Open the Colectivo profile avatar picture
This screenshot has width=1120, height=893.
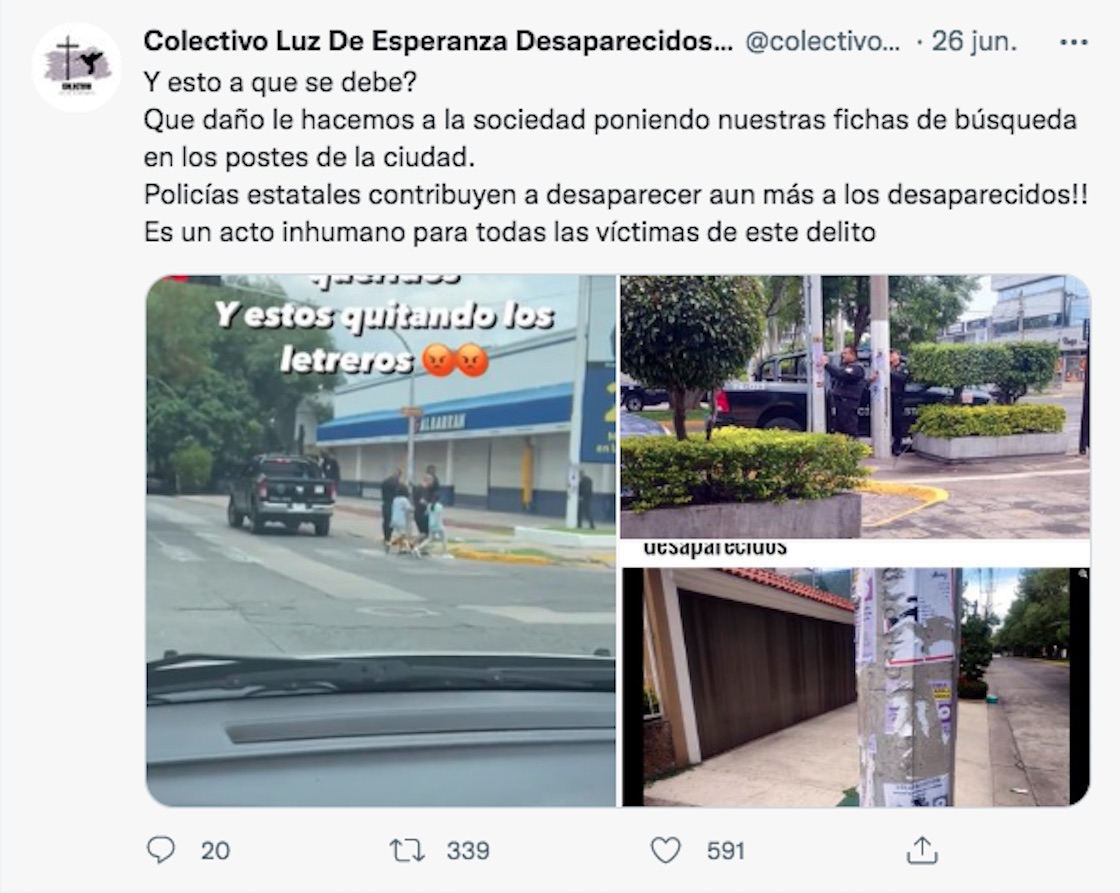tap(76, 67)
